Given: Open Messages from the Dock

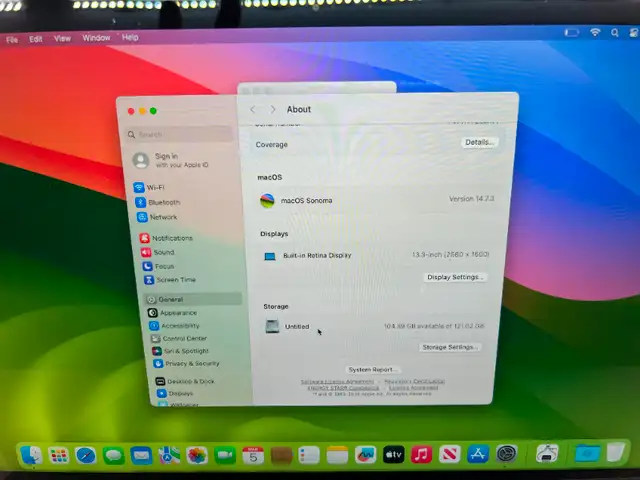Looking at the screenshot, I should tap(114, 456).
